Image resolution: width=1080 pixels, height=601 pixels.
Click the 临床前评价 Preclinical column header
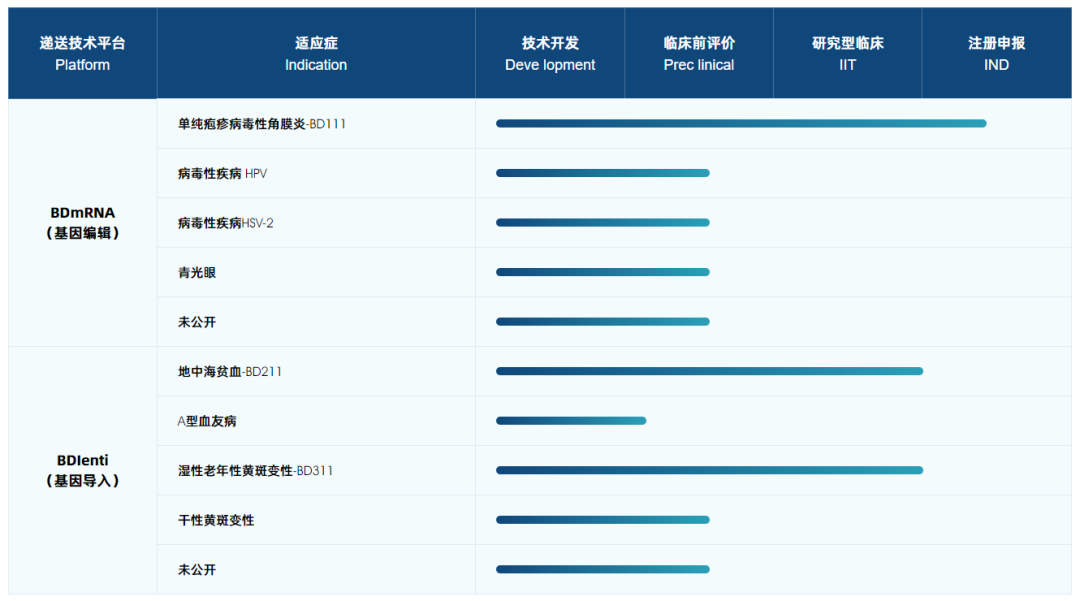coord(698,54)
